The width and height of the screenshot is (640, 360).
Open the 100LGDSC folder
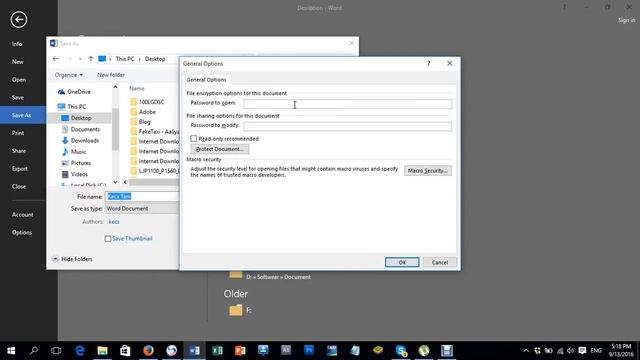click(151, 102)
